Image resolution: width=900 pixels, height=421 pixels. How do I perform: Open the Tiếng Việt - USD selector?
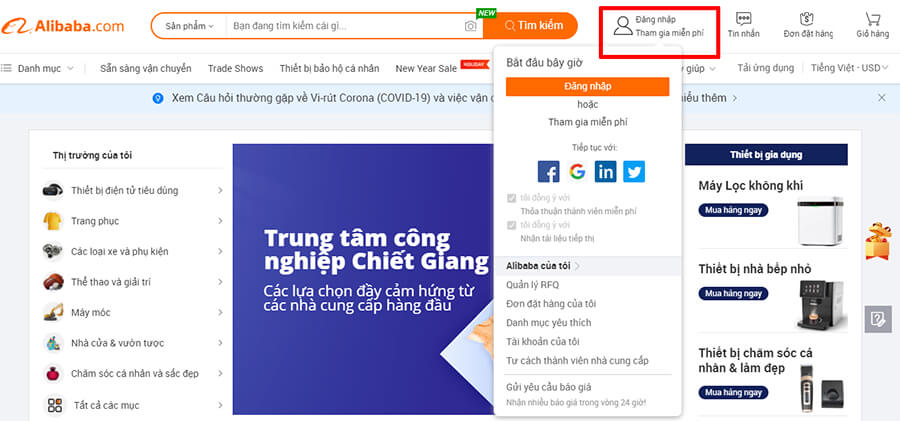point(849,68)
